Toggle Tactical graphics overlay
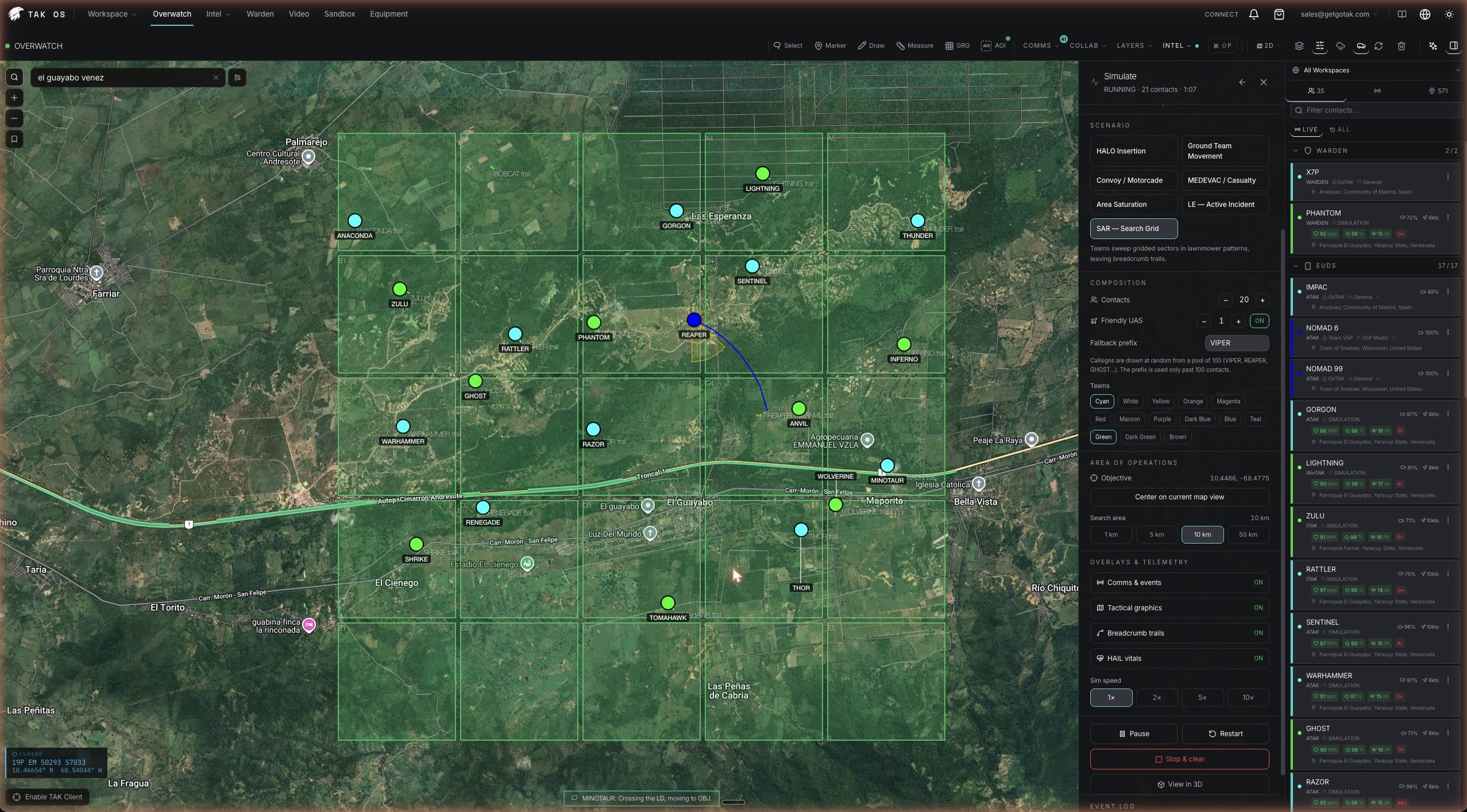This screenshot has width=1467, height=812. (1179, 608)
